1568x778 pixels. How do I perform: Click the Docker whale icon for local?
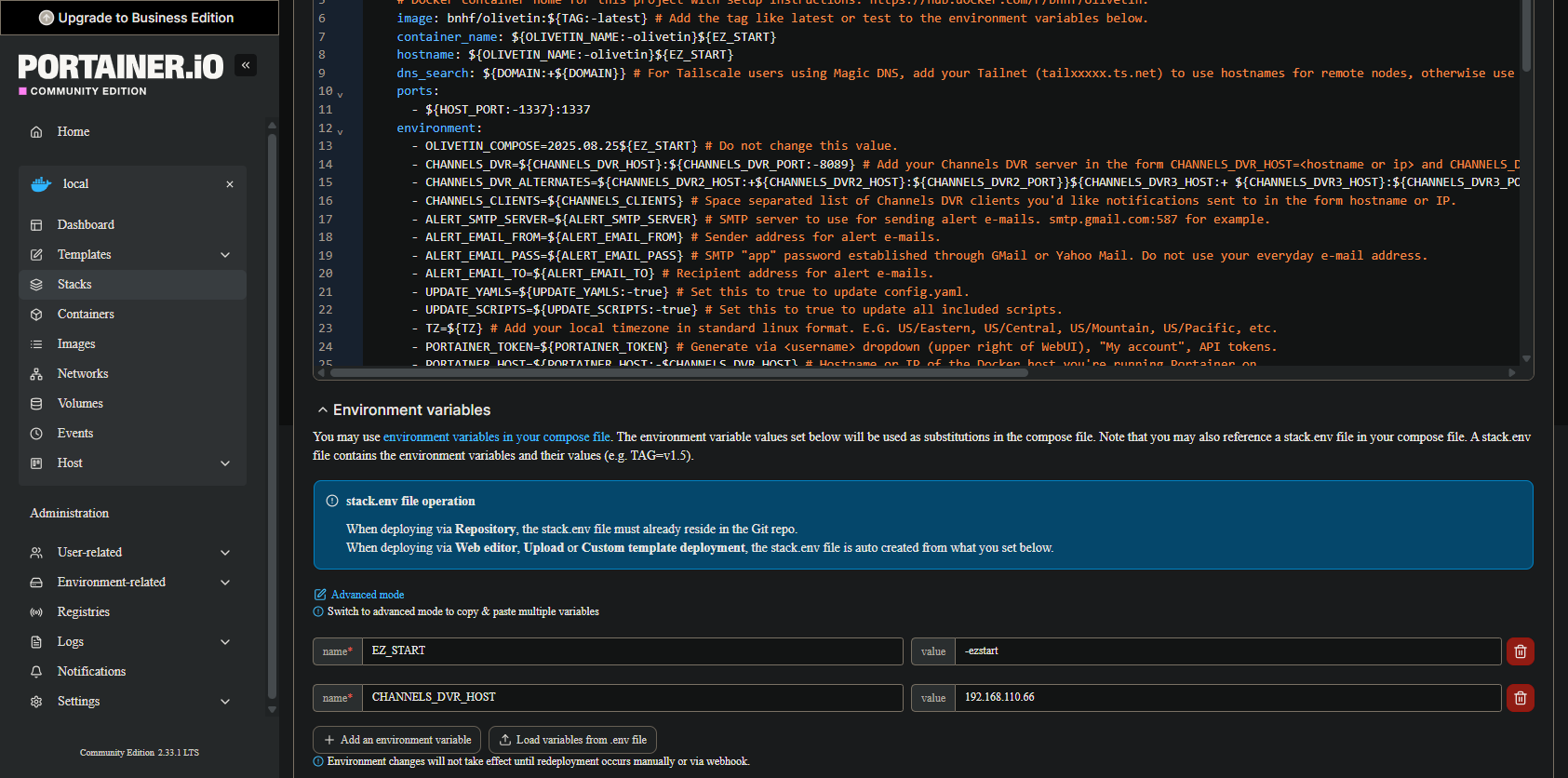41,184
